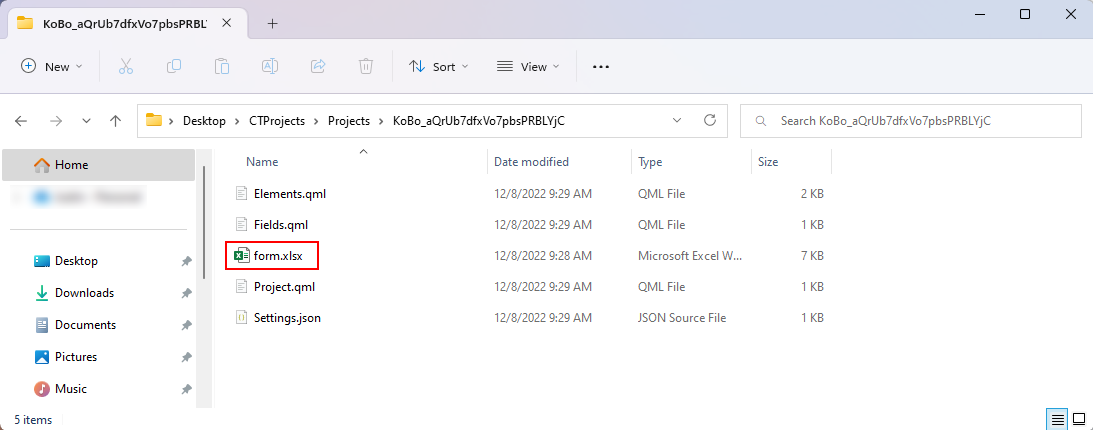Viewport: 1093px width, 430px height.
Task: Click the Rename icon in toolbar
Action: (270, 66)
